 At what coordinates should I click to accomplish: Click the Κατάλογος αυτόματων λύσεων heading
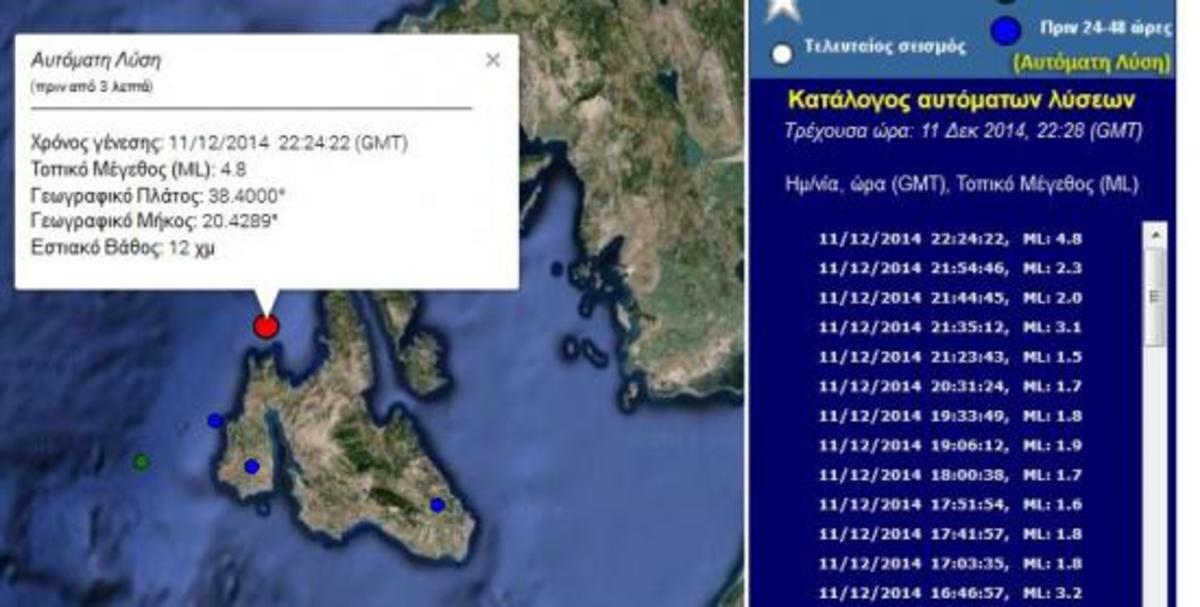pos(961,99)
